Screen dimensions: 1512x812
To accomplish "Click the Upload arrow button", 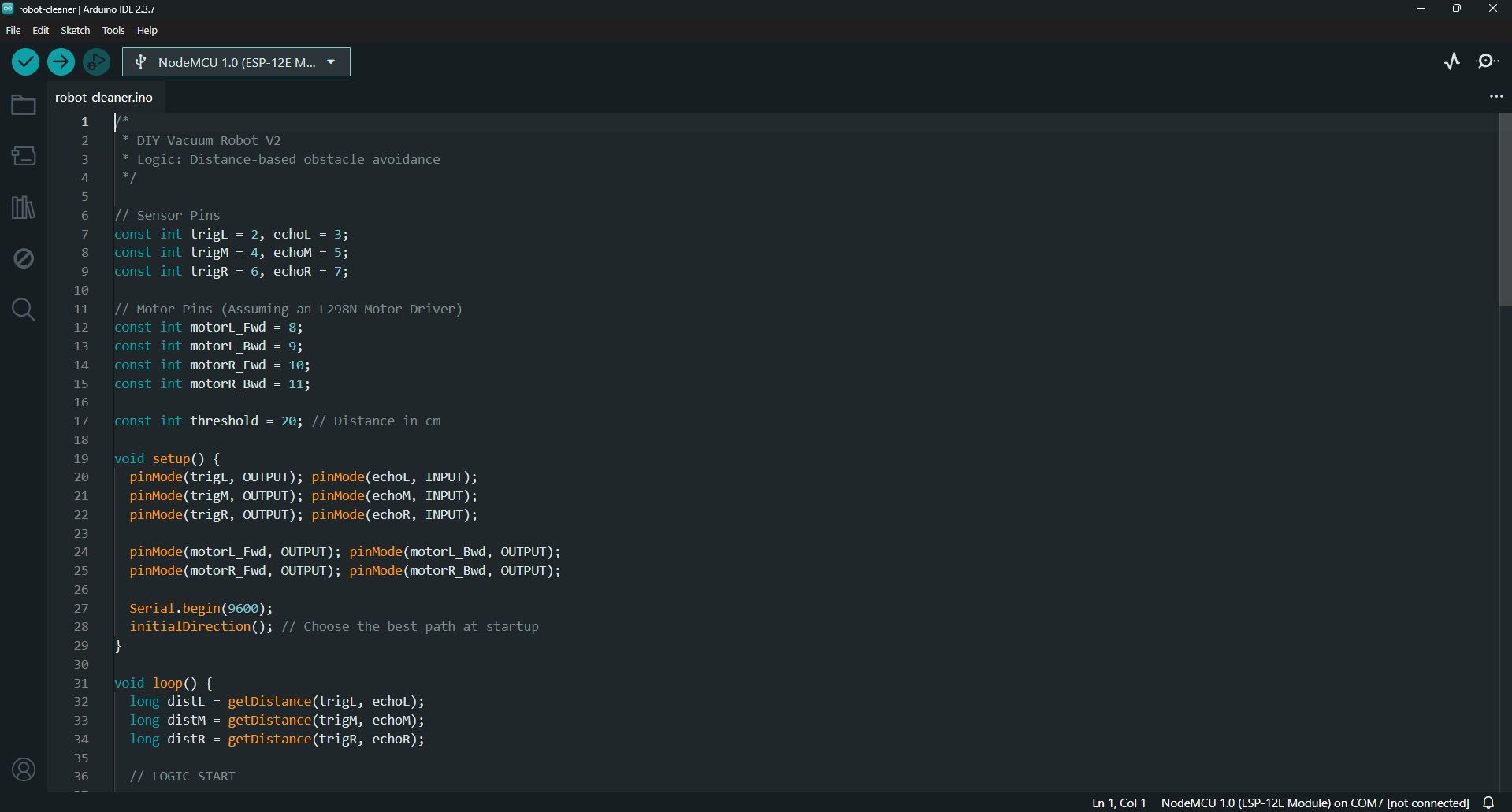I will coord(61,61).
